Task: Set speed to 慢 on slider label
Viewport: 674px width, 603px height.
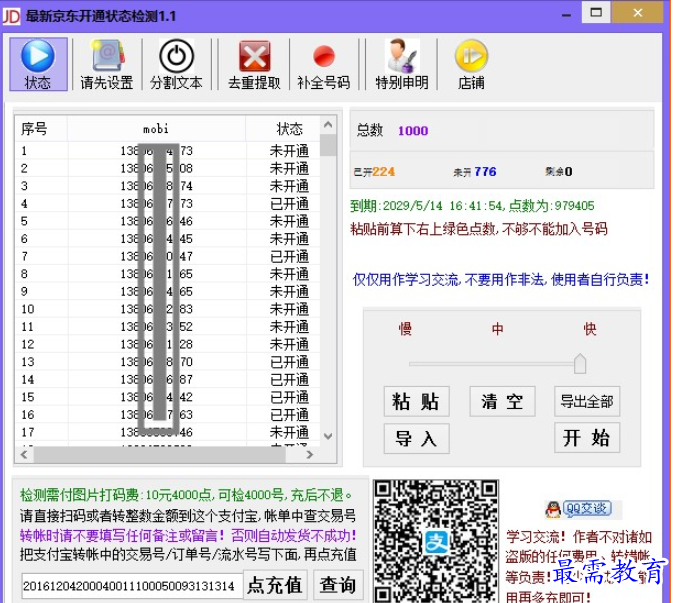Action: pos(405,329)
